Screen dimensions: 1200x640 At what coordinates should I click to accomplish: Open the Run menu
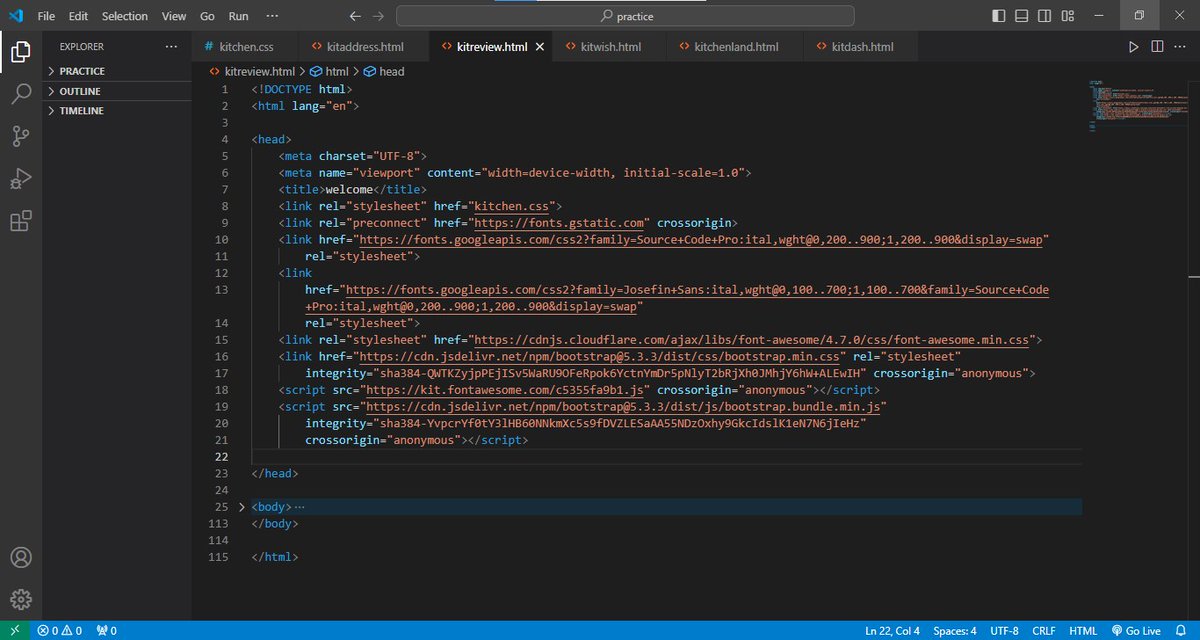click(x=238, y=16)
